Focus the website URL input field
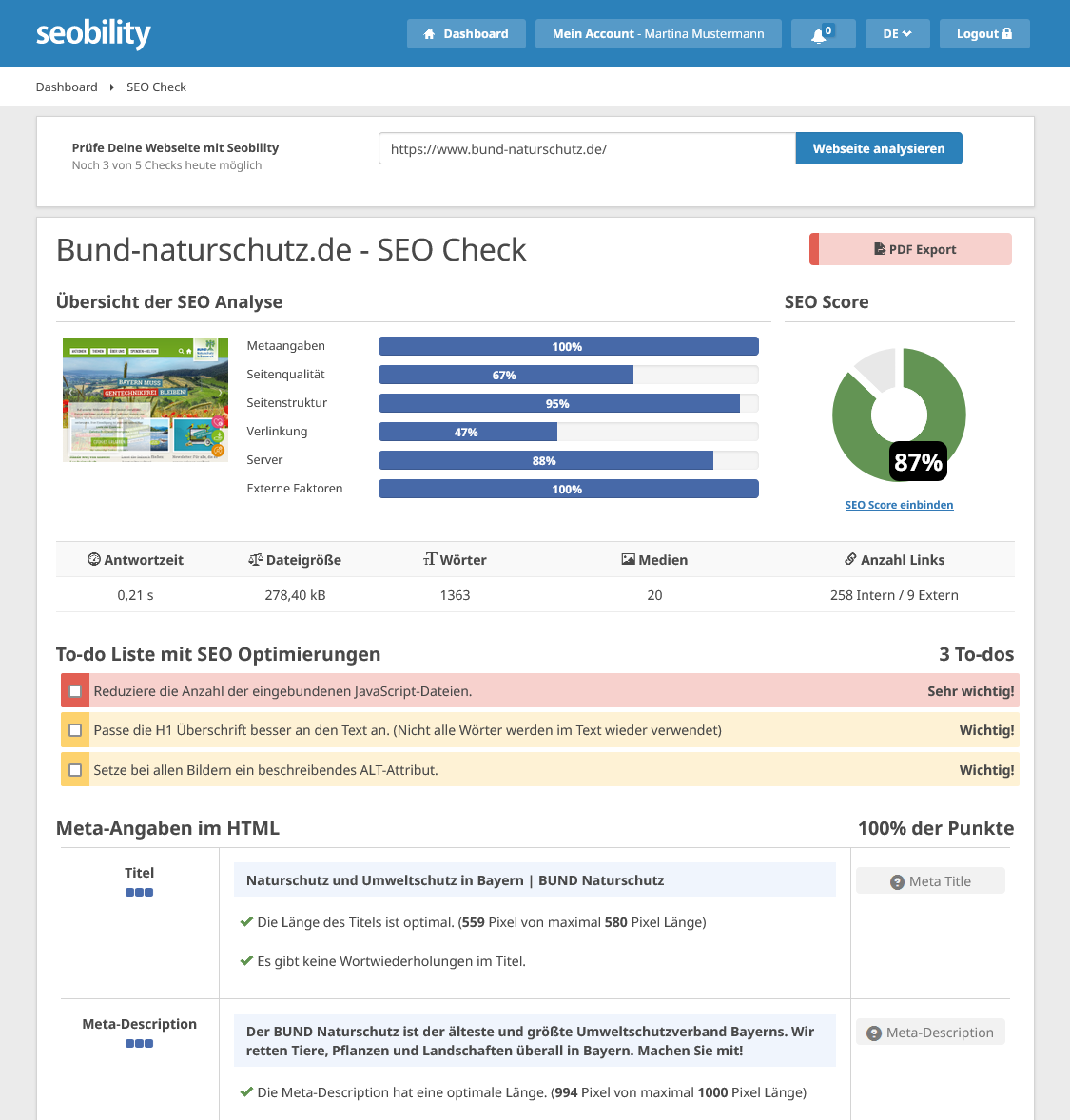Image resolution: width=1070 pixels, height=1120 pixels. coord(587,148)
